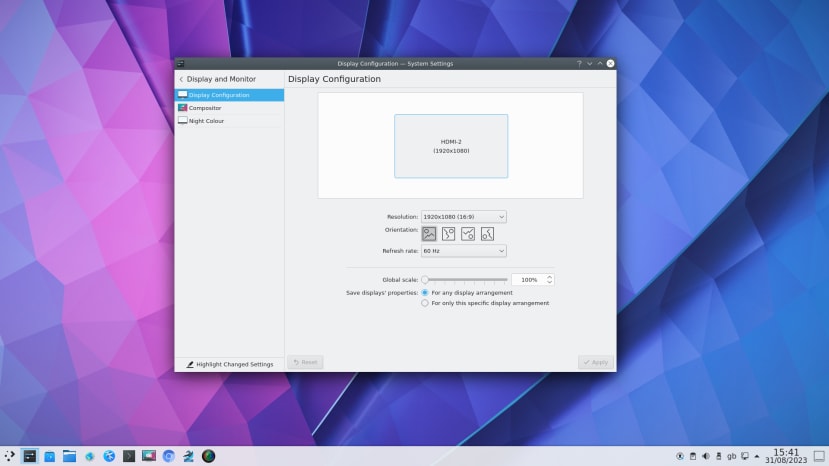Click the Reset button

click(x=306, y=362)
